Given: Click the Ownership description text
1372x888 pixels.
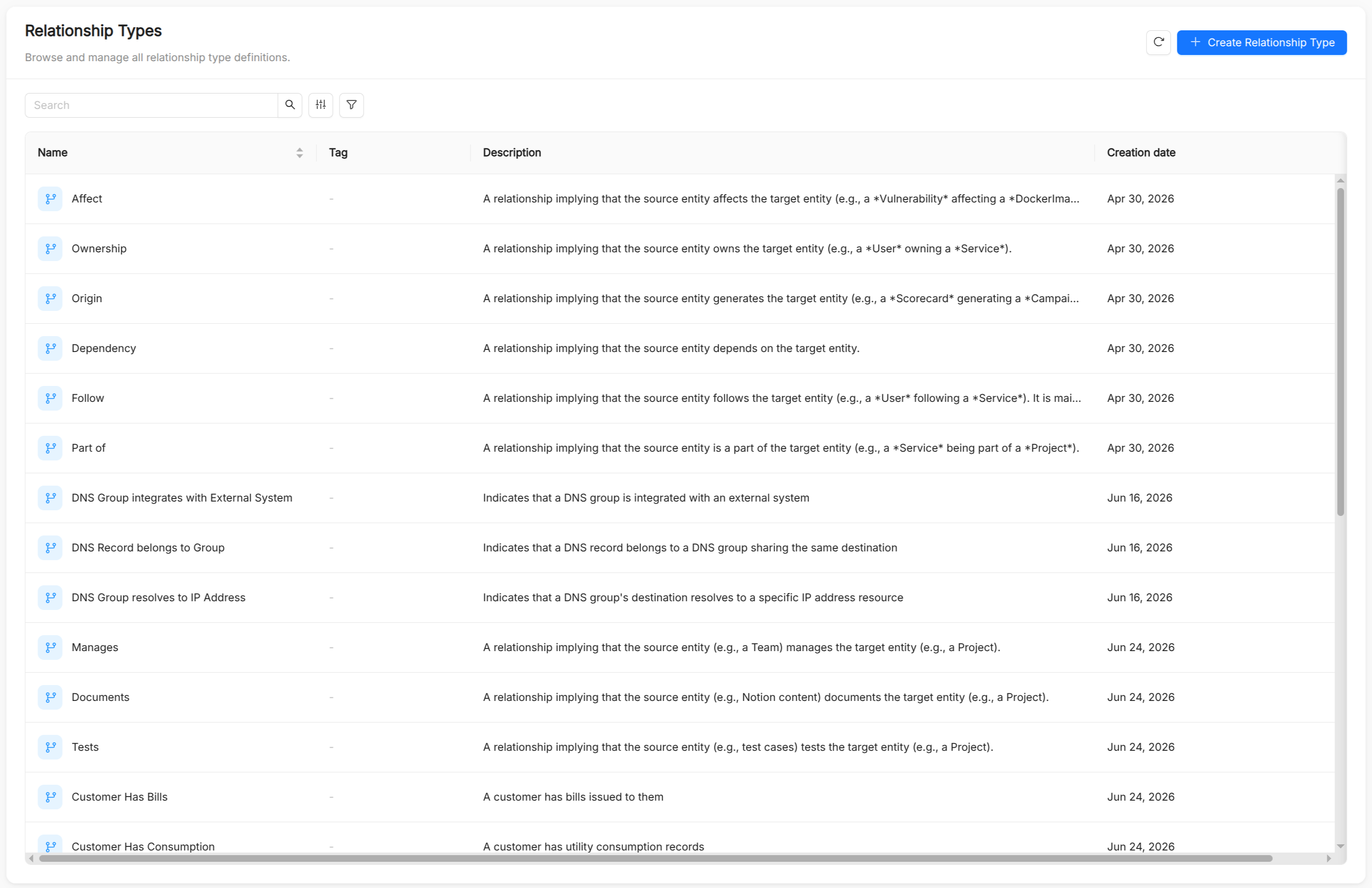Looking at the screenshot, I should [747, 249].
